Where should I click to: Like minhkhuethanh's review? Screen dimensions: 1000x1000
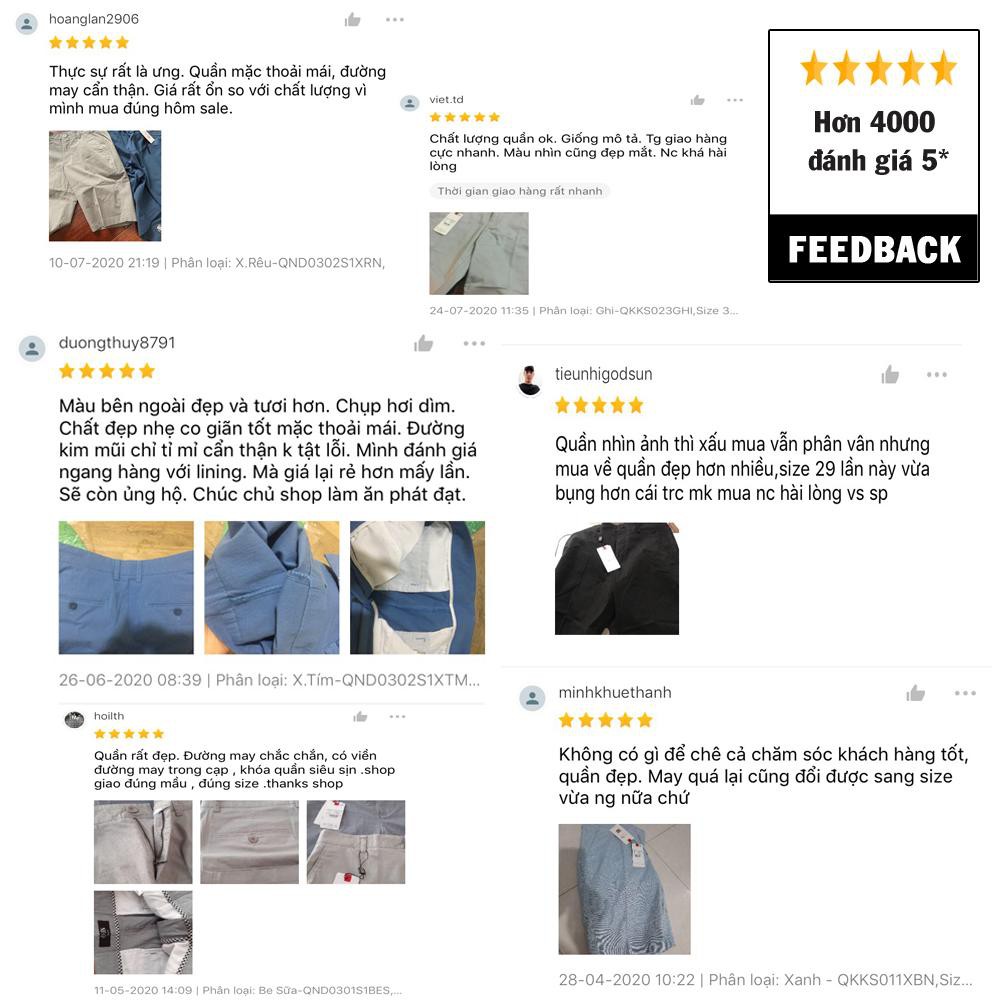coord(915,693)
